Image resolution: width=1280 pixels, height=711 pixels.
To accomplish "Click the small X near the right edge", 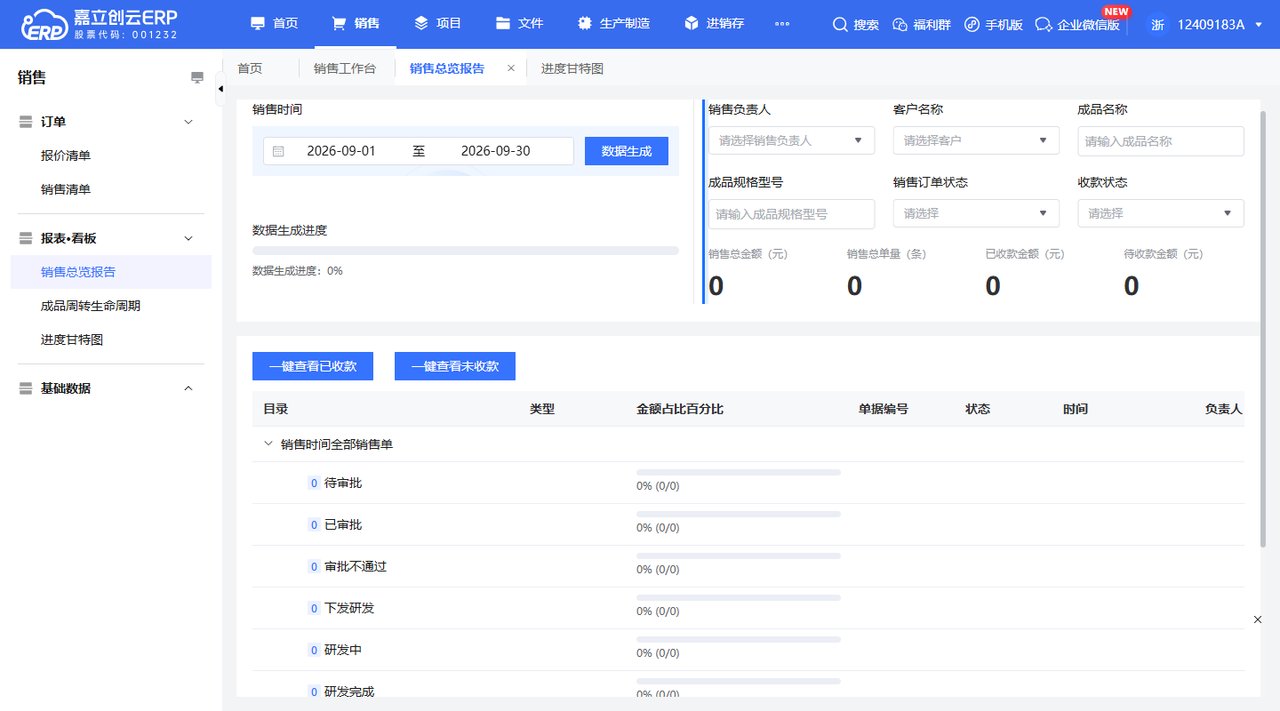I will pyautogui.click(x=1258, y=620).
